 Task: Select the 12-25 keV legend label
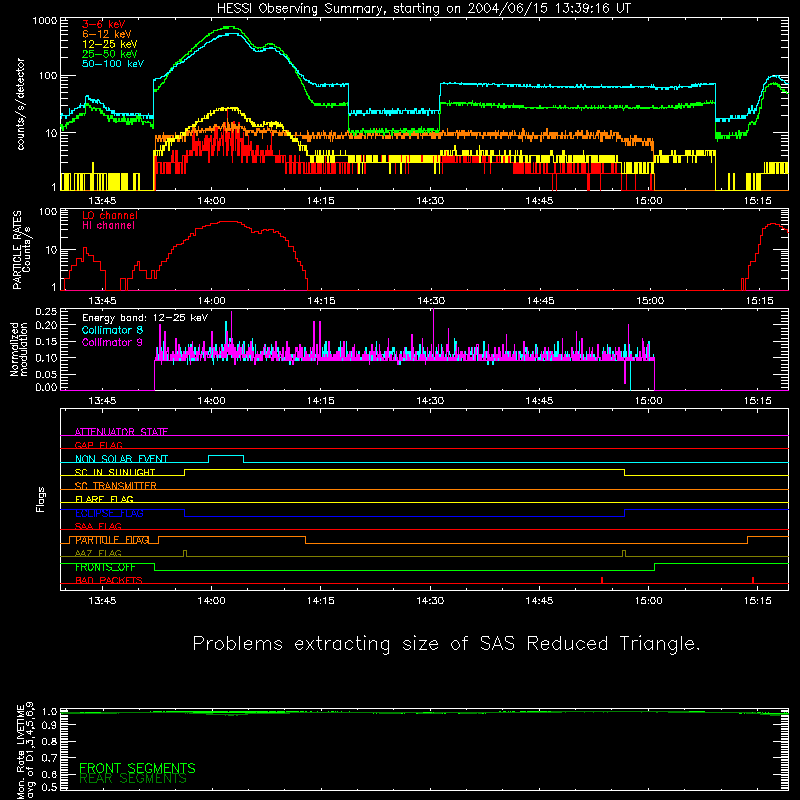109,44
